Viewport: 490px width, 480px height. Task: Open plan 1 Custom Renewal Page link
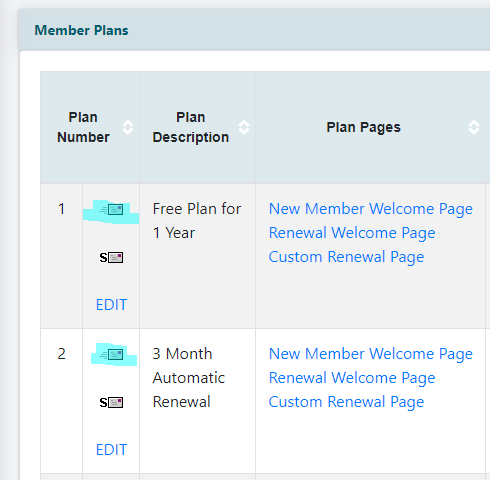coord(346,257)
